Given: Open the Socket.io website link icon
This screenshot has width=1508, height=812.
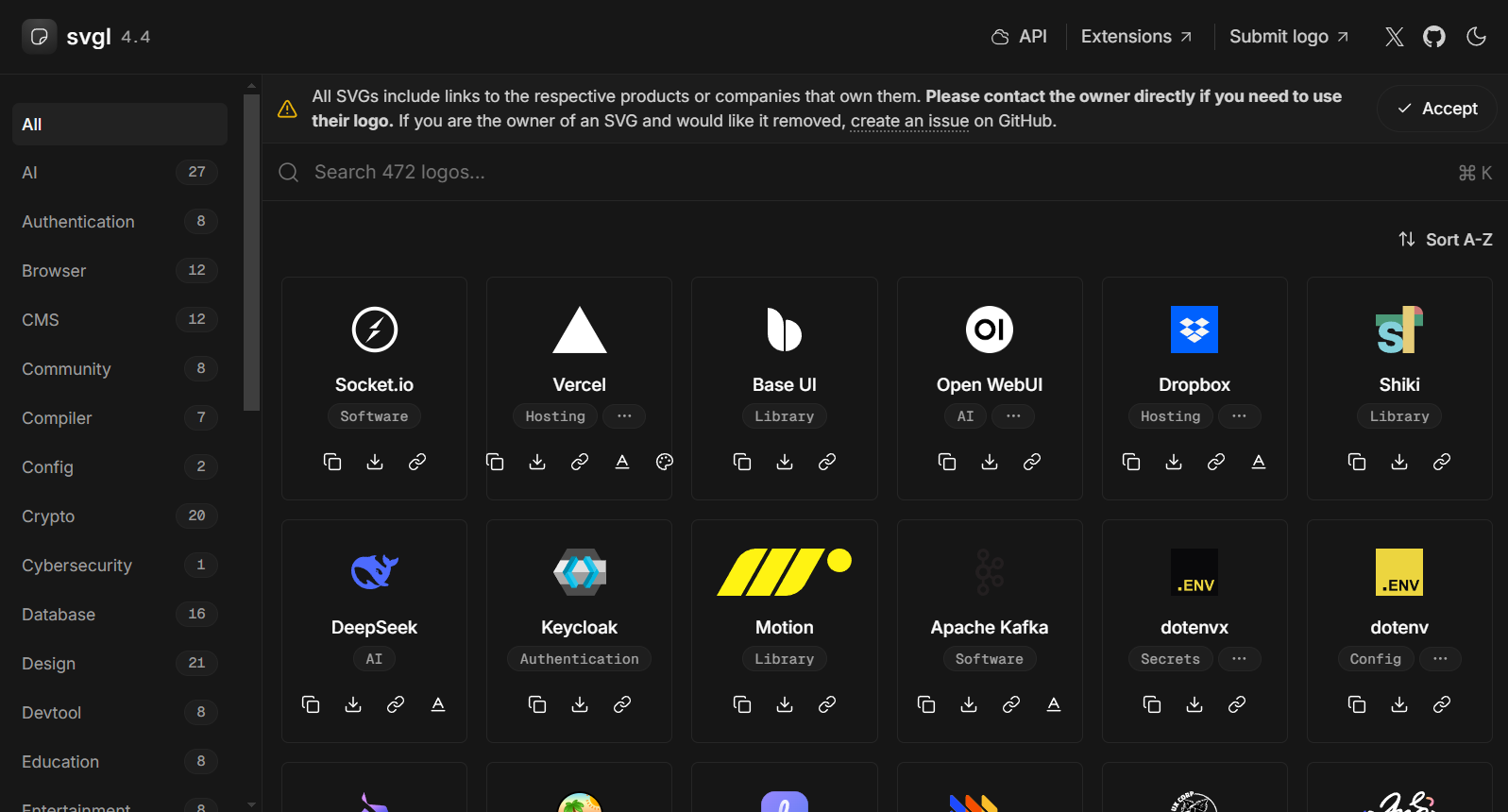Looking at the screenshot, I should click(417, 462).
